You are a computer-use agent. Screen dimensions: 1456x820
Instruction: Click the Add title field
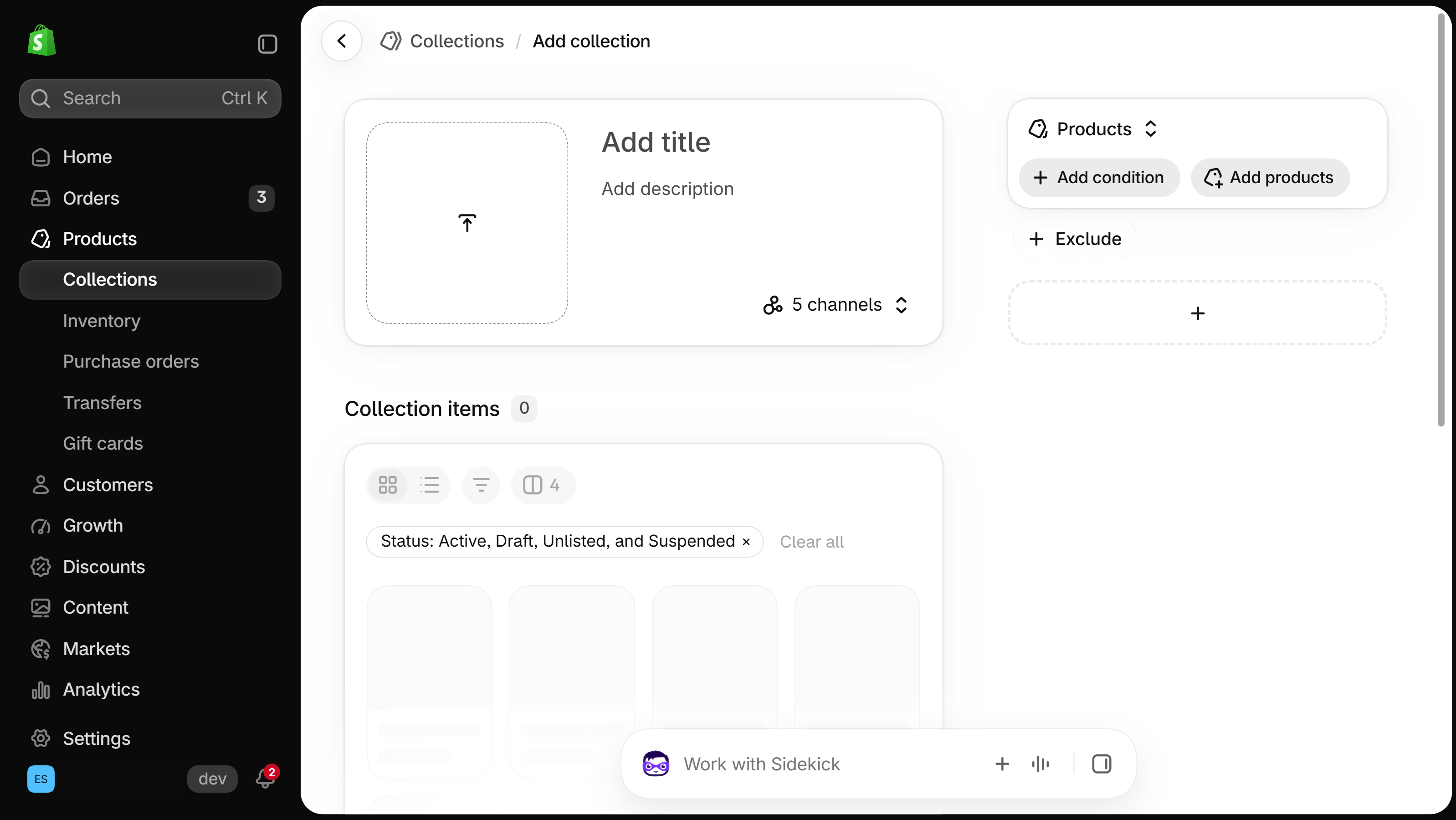coord(656,142)
